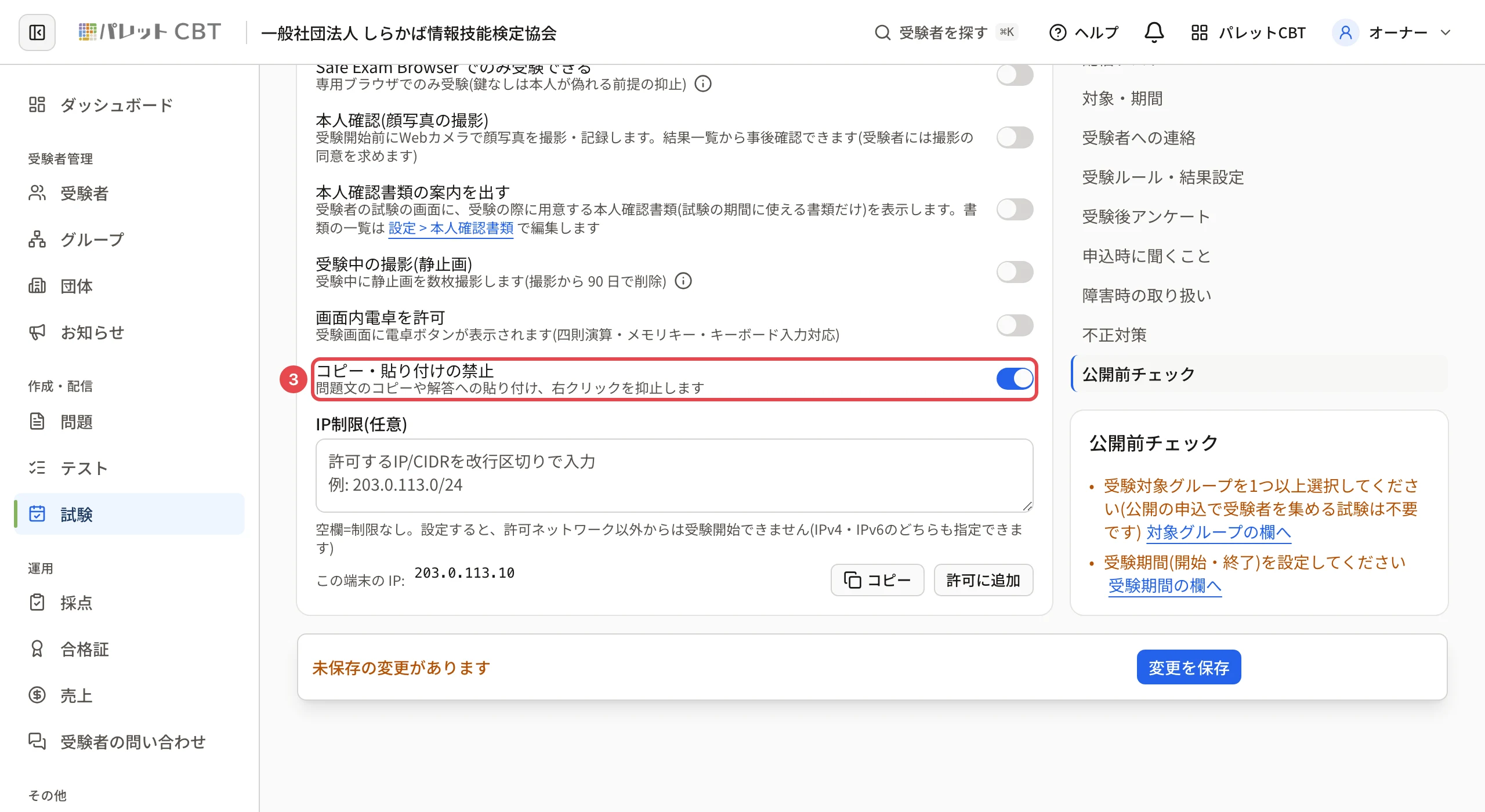Open 受験者の問い合わせ in sidebar
The height and width of the screenshot is (812, 1485).
pyautogui.click(x=129, y=742)
